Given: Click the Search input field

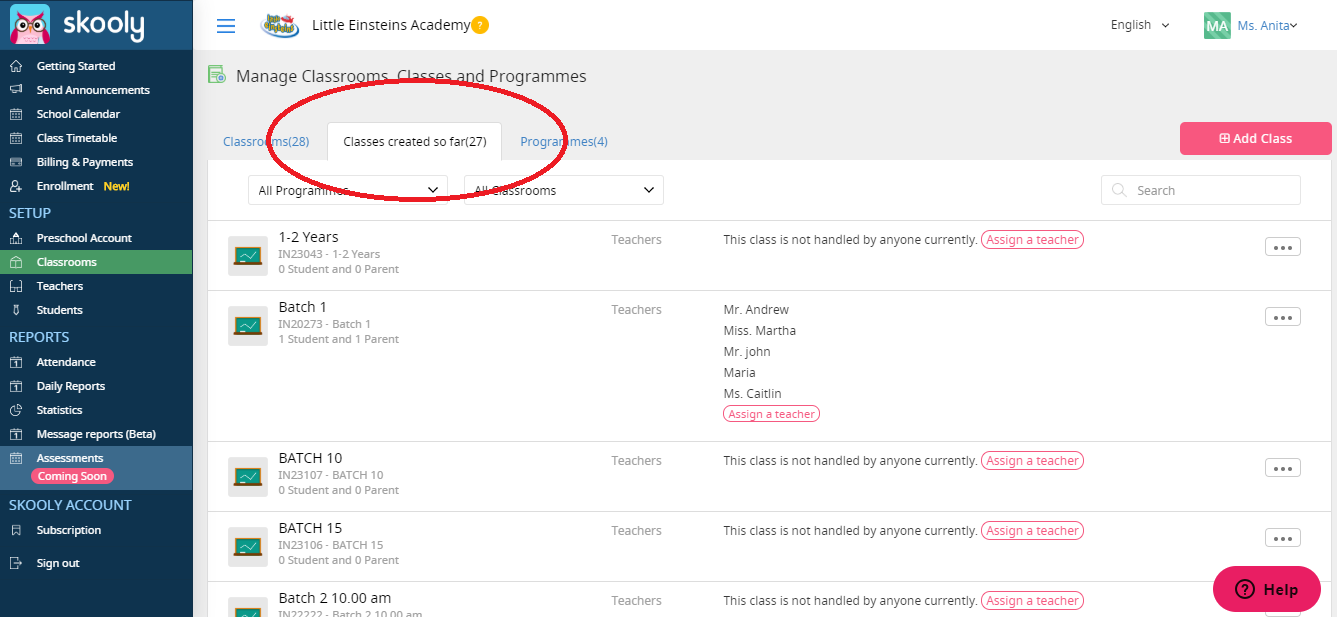Looking at the screenshot, I should pos(1201,190).
